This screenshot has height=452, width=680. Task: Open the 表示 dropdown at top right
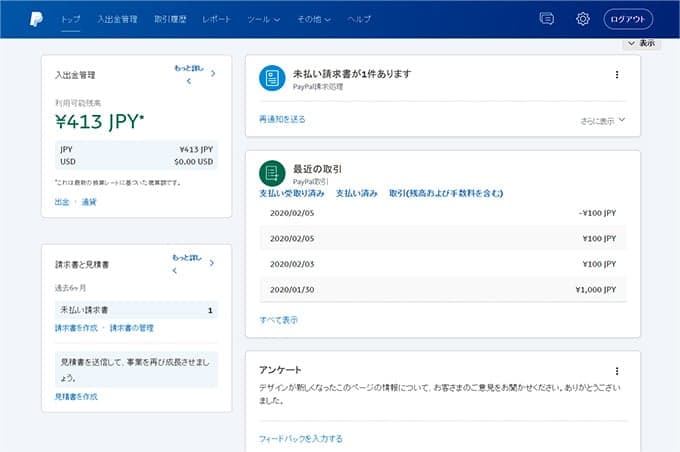(641, 43)
